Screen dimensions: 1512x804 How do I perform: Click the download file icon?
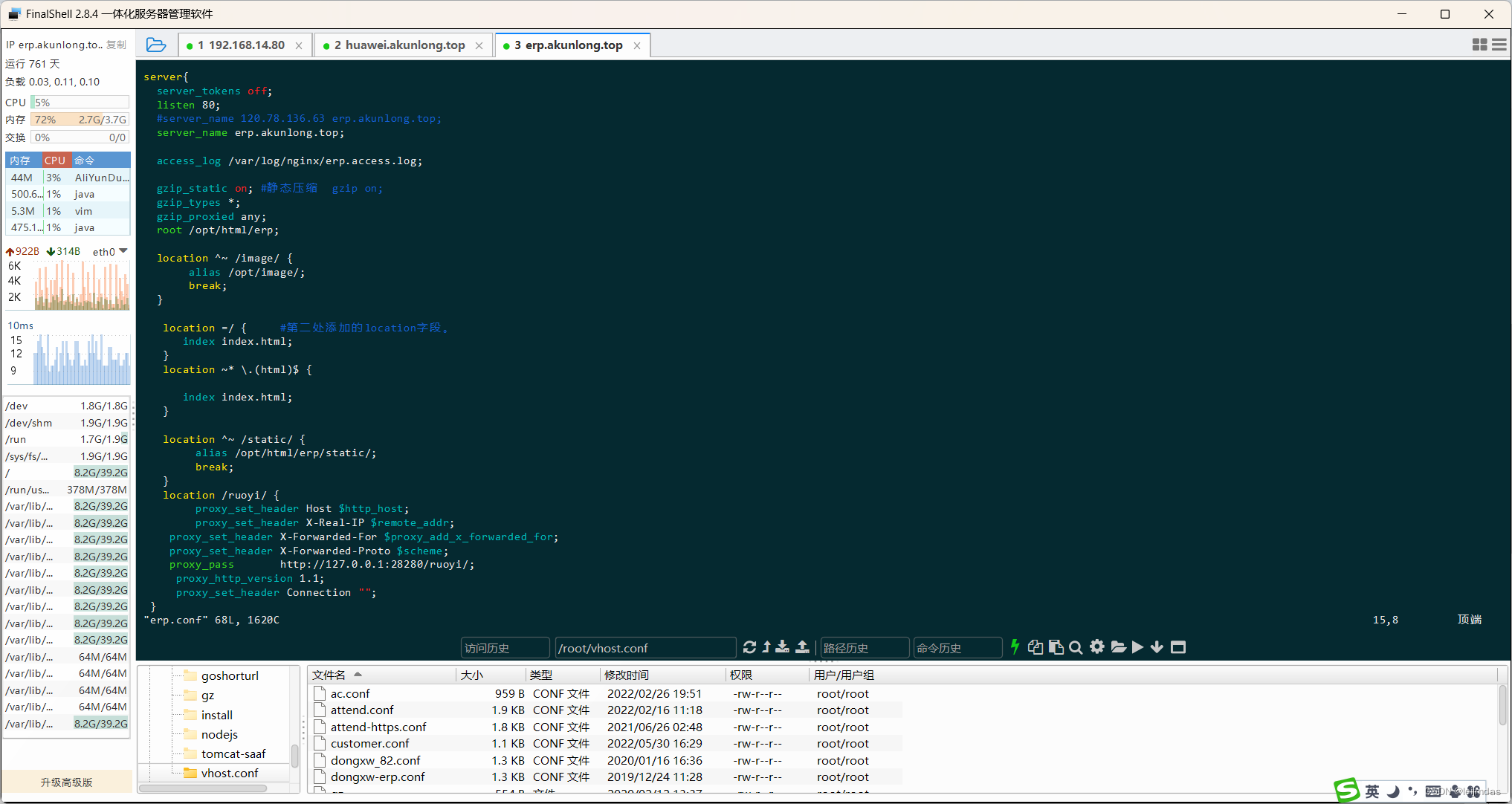point(782,647)
